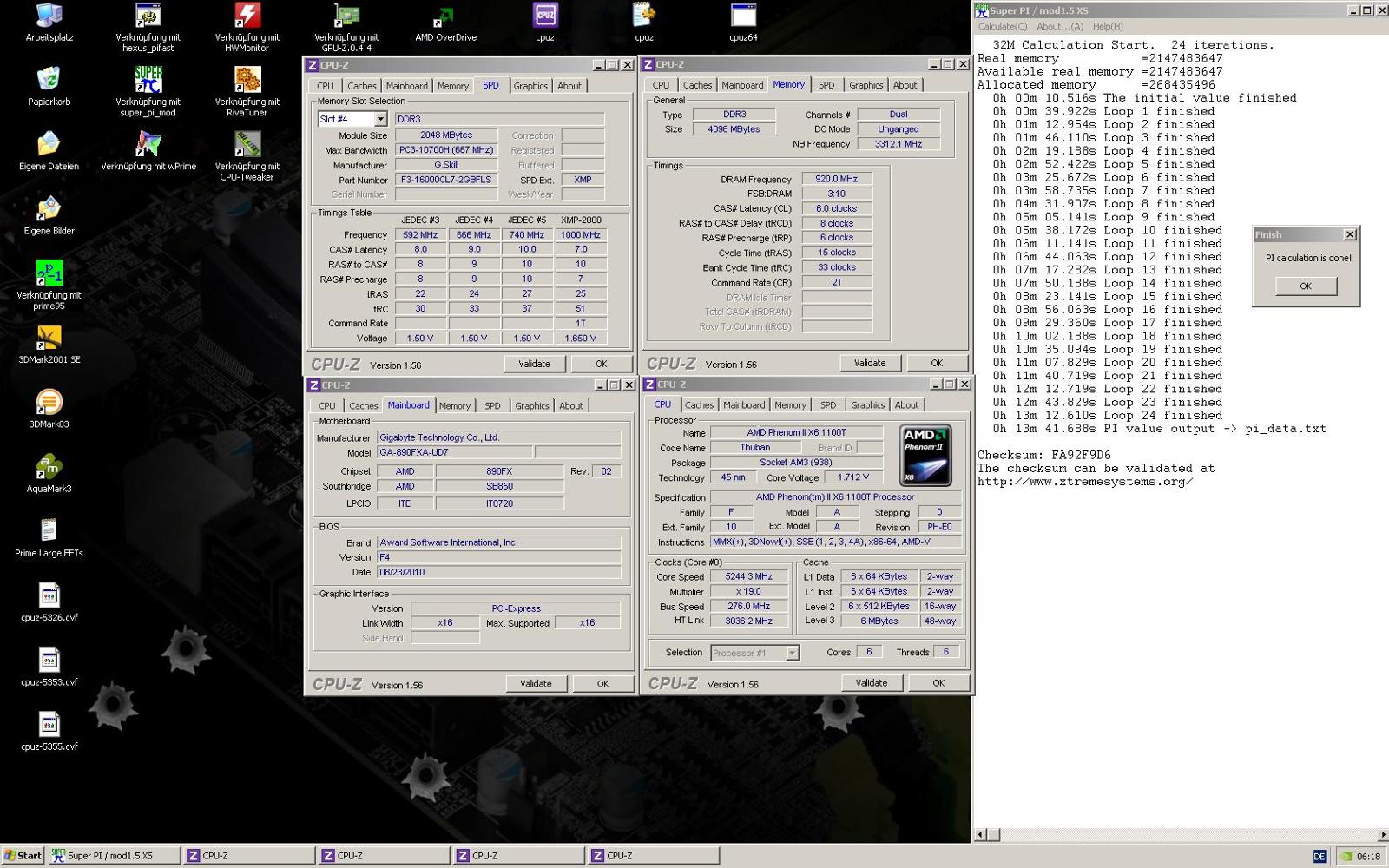
Task: Click OK in the Memory CPU-Z window
Action: click(x=936, y=363)
